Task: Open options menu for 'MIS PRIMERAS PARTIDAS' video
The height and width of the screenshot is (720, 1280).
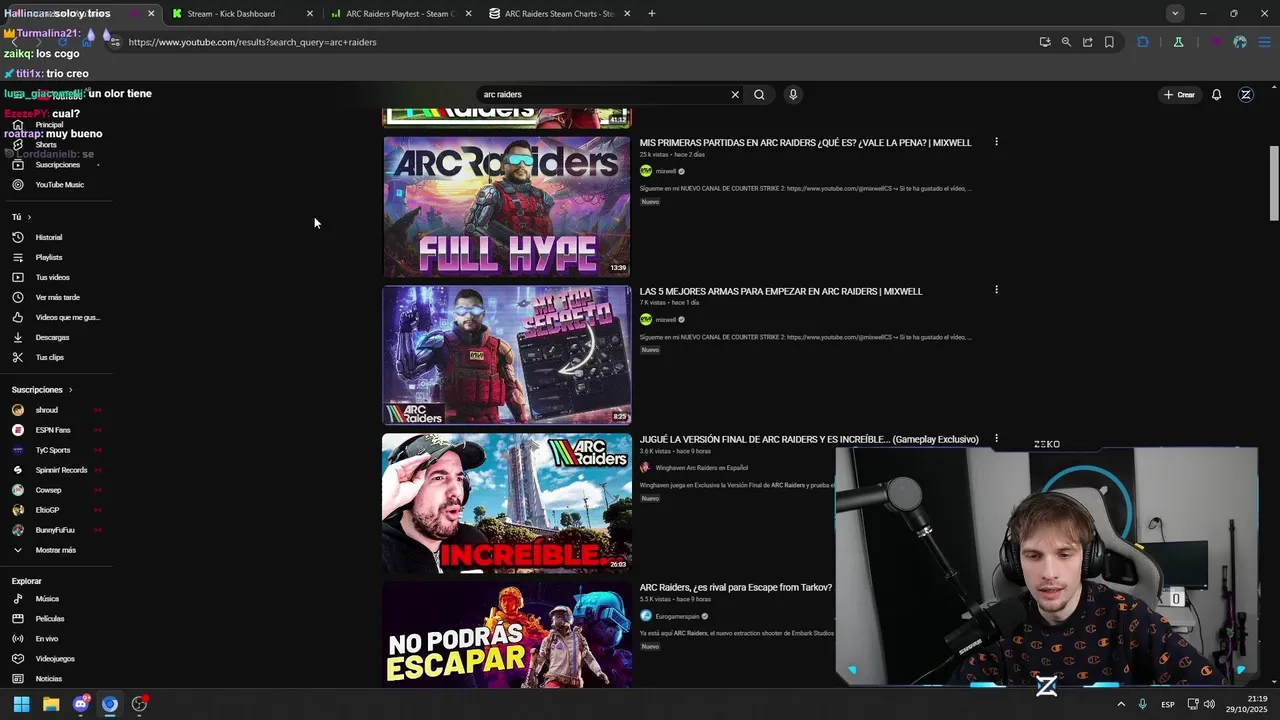Action: tap(996, 142)
